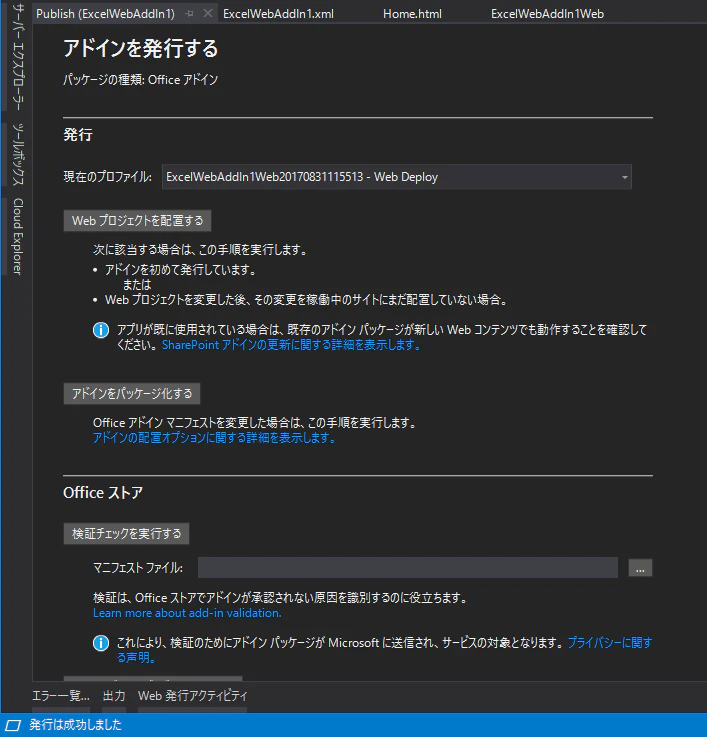Click the Web プロジェクトを配置する button
This screenshot has width=707, height=737.
(137, 220)
